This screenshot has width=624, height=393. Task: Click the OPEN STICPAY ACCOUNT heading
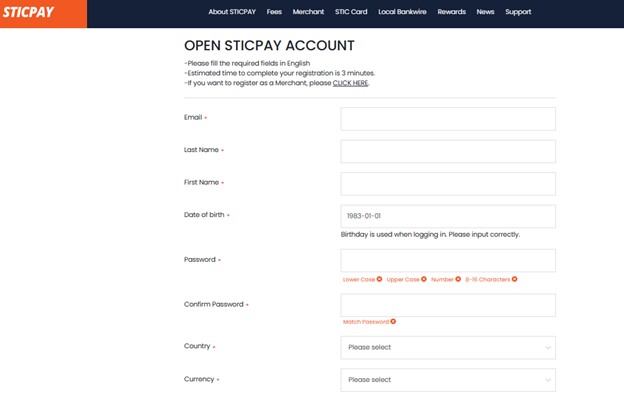(269, 45)
